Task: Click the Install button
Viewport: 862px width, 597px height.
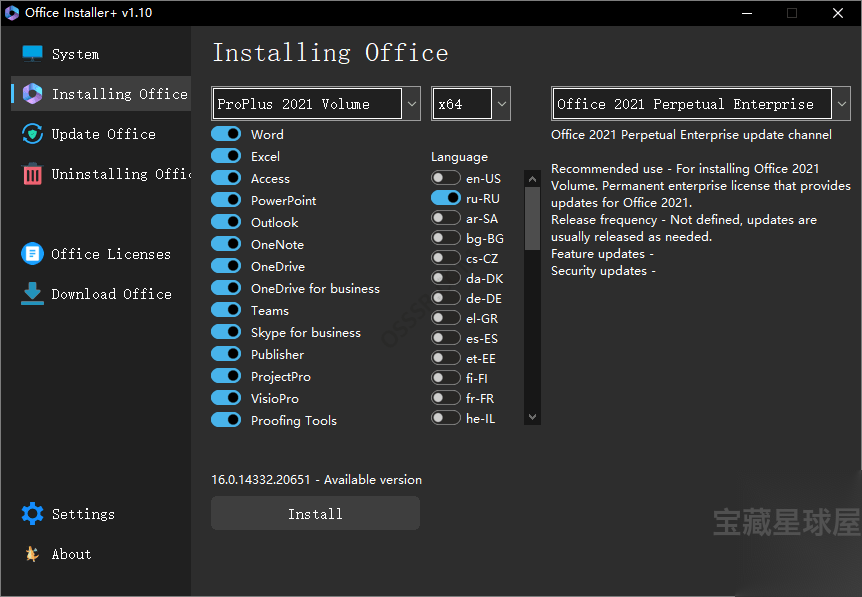Action: 316,513
